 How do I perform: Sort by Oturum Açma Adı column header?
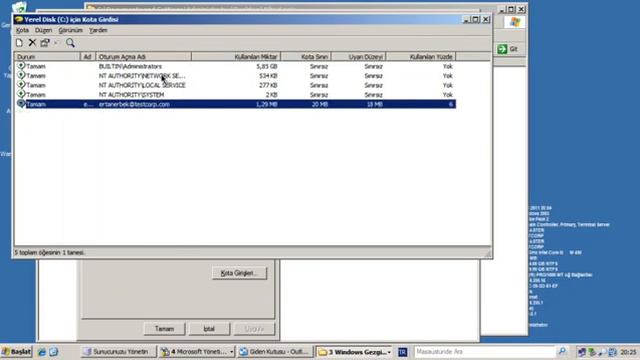pos(143,57)
